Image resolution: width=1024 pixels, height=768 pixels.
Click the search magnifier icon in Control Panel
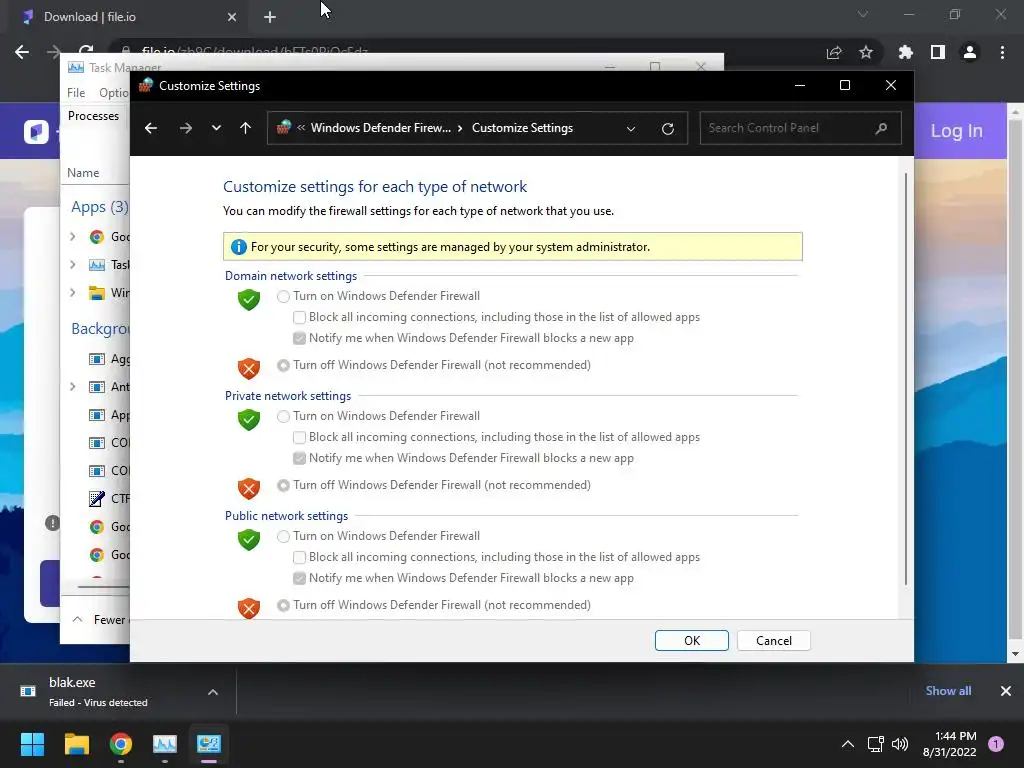pos(881,128)
